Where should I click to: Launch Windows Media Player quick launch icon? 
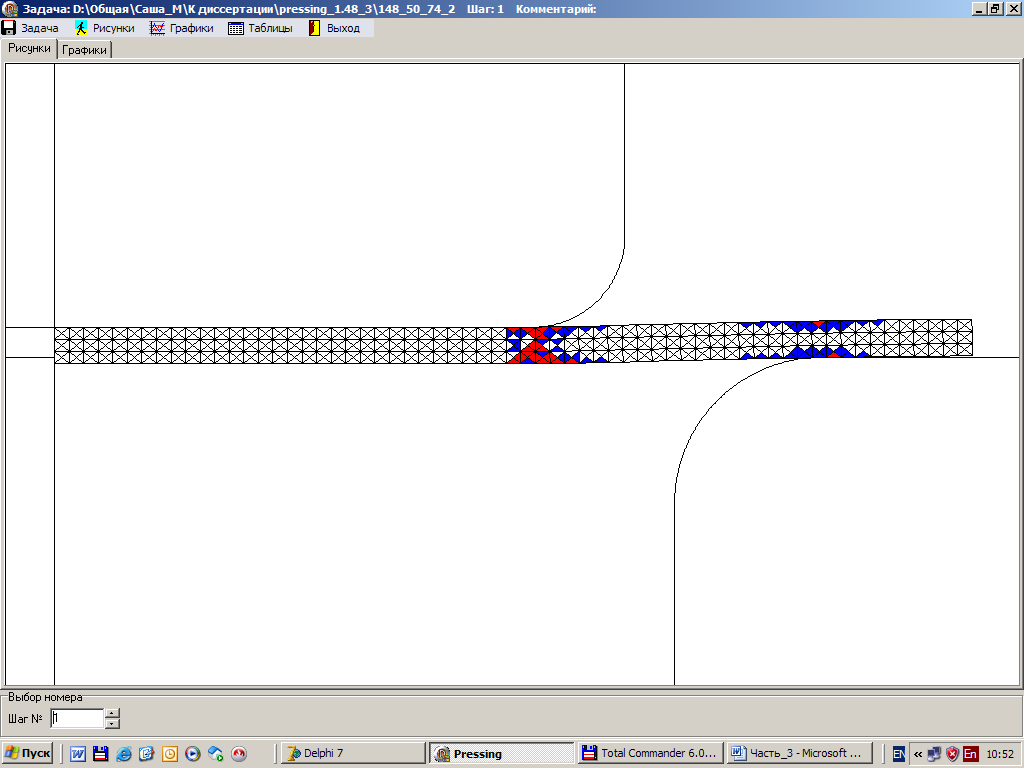click(x=193, y=754)
